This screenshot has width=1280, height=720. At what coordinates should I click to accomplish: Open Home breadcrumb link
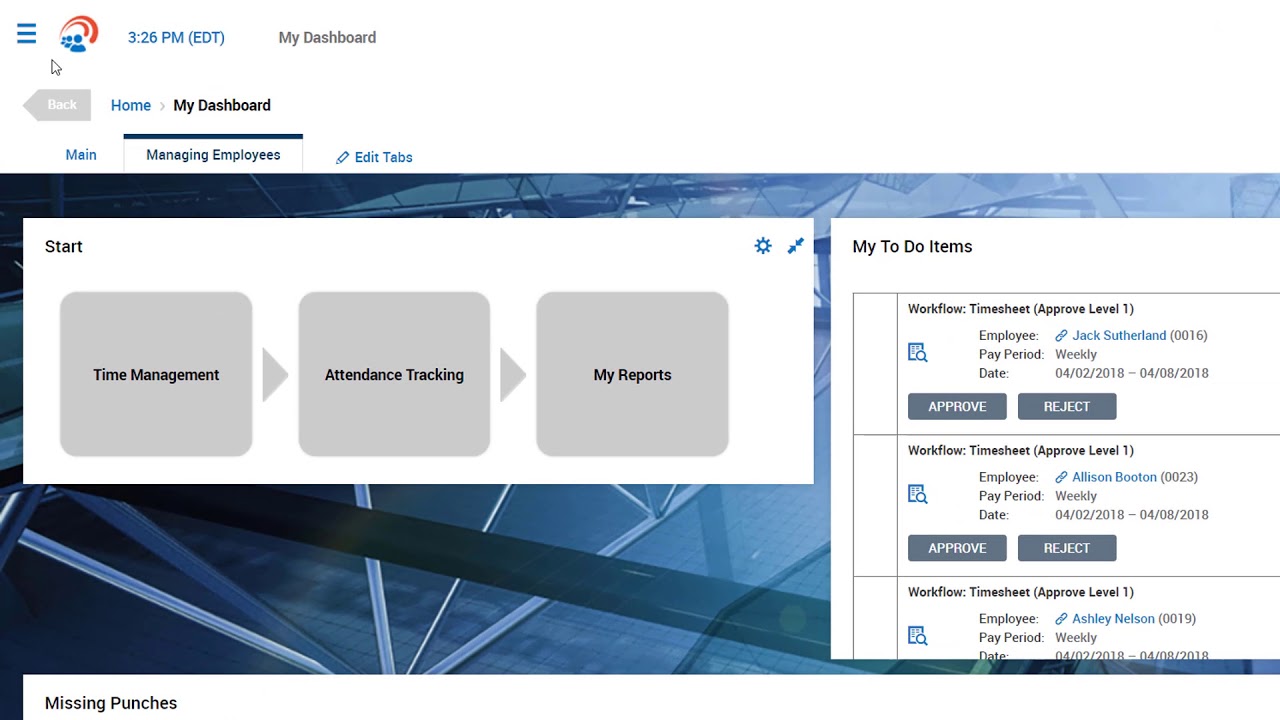pos(131,105)
